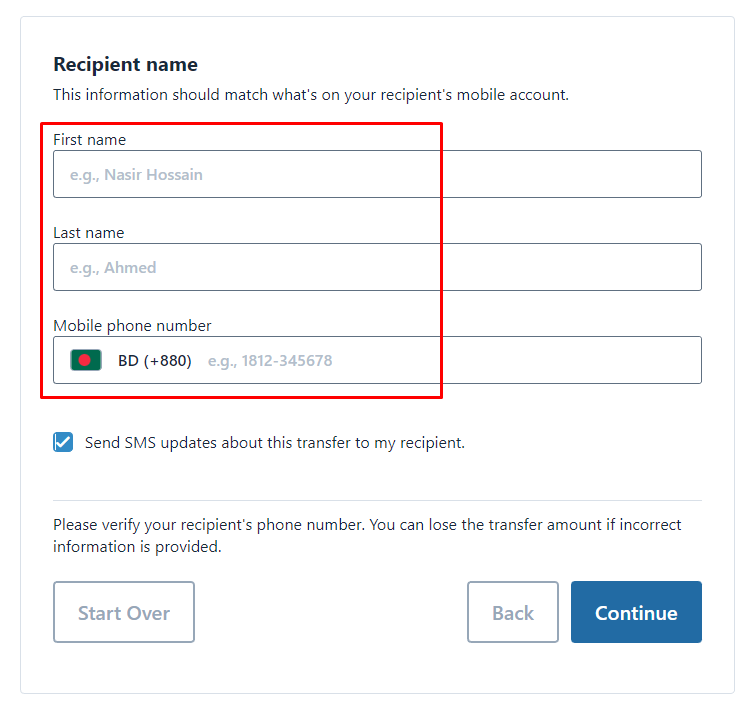Screen dimensions: 754x711
Task: Click the white checkmark inside the blue box
Action: pyautogui.click(x=63, y=442)
